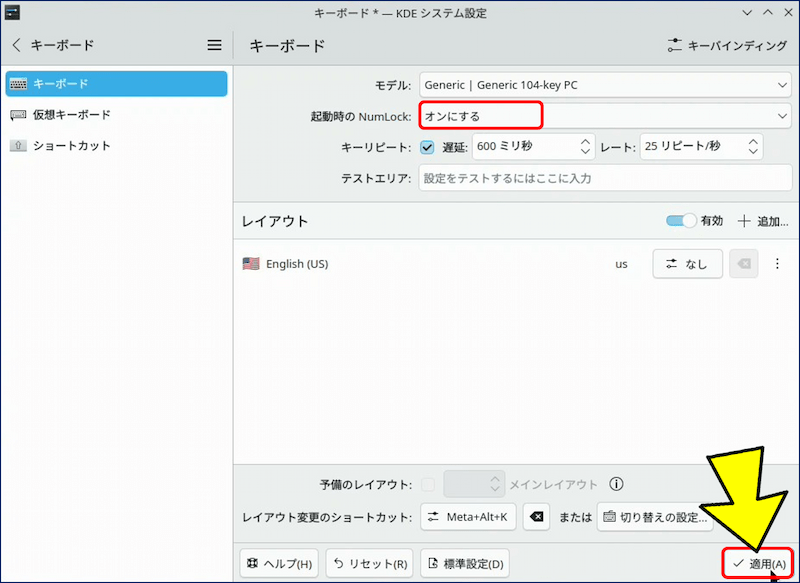
Task: Click the US flag icon of English layout
Action: (251, 264)
